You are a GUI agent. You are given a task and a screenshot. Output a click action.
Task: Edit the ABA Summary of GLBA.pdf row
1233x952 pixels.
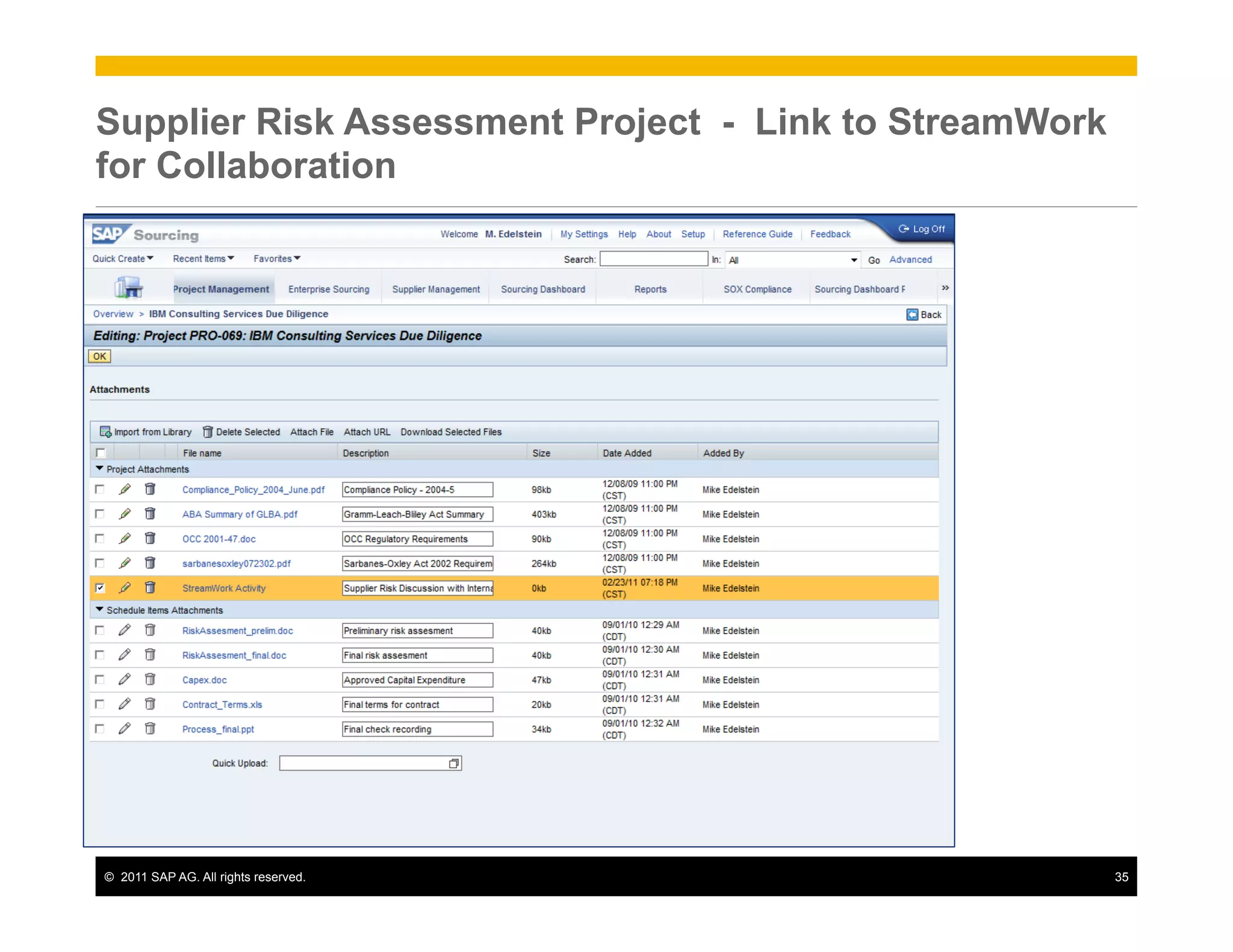tap(125, 514)
